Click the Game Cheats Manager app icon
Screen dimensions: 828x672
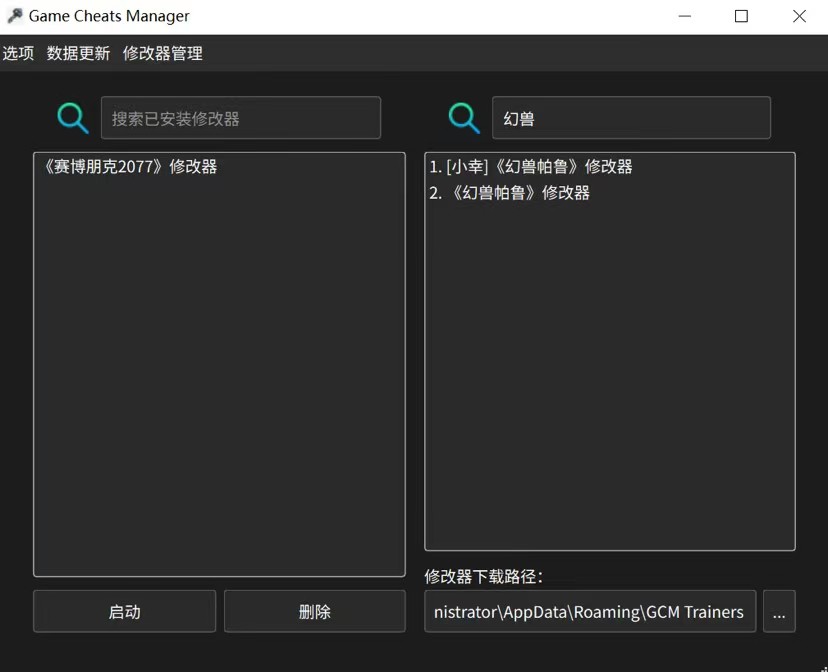click(14, 16)
